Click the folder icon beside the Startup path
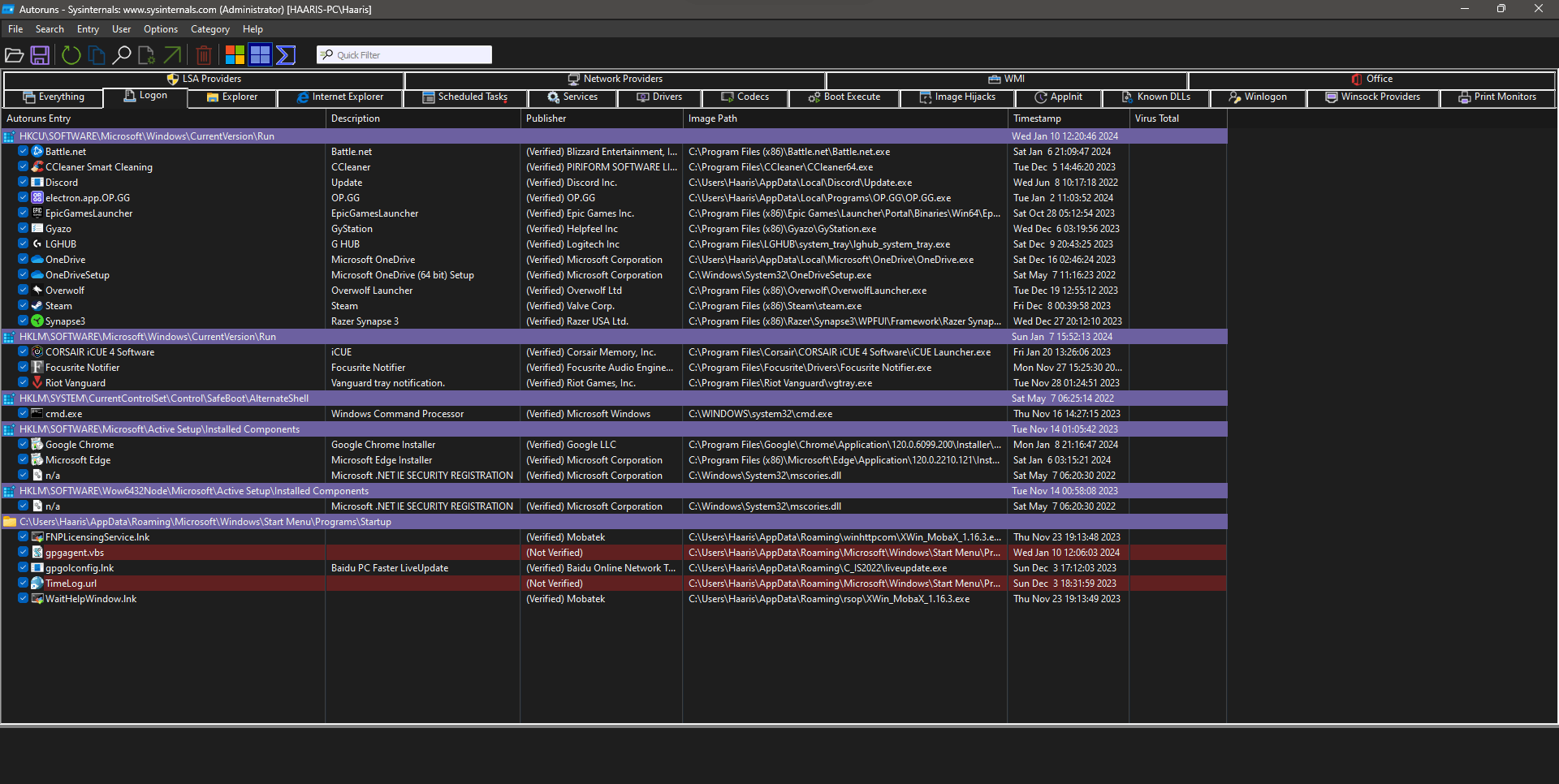The width and height of the screenshot is (1559, 784). (x=10, y=522)
